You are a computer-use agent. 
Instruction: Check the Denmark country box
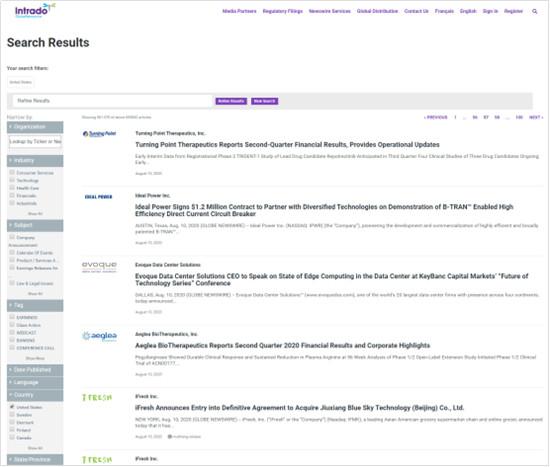coord(12,422)
